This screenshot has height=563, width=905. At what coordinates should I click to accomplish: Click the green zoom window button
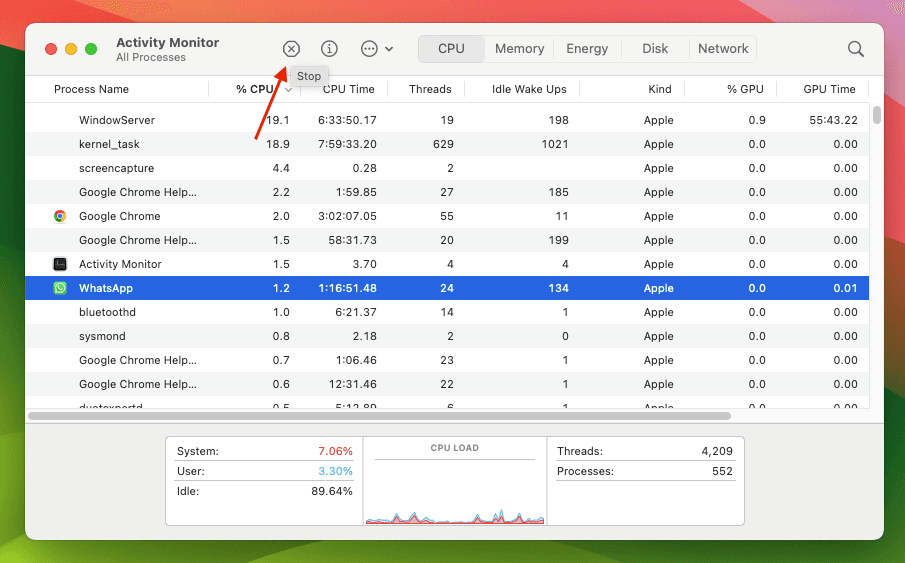coord(91,49)
